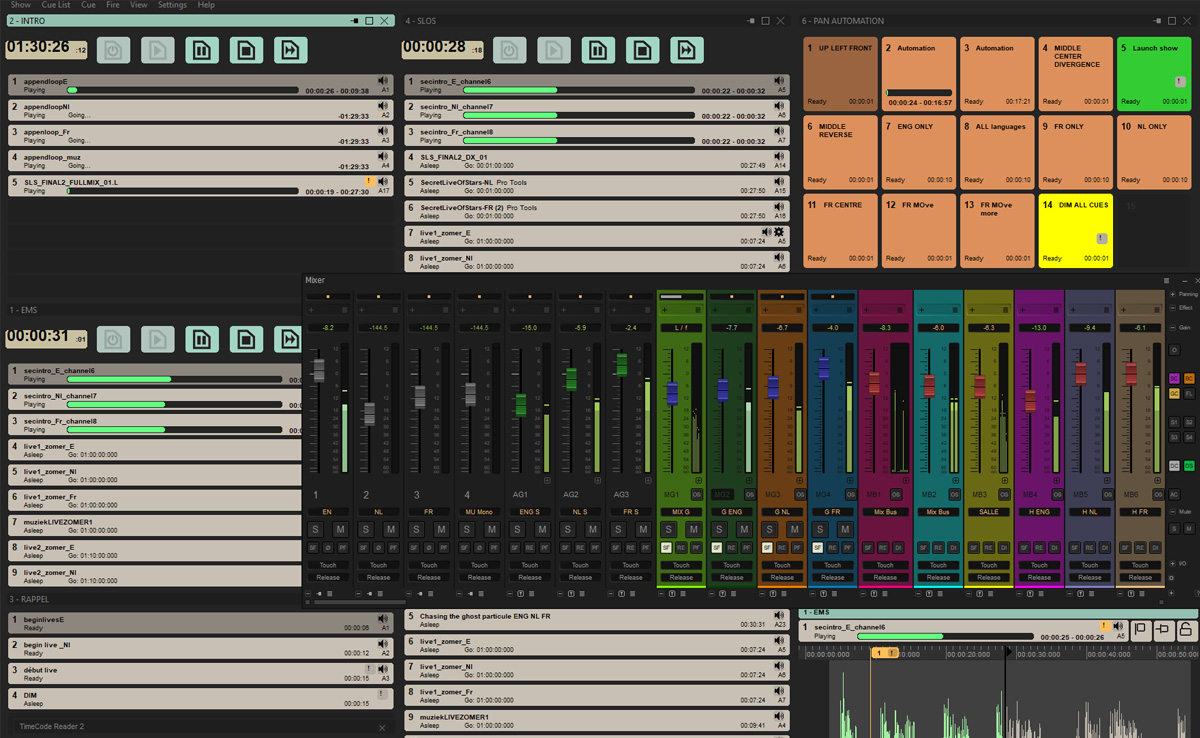1200x738 pixels.
Task: Click the skip-forward button in INTRO panel
Action: 290,50
